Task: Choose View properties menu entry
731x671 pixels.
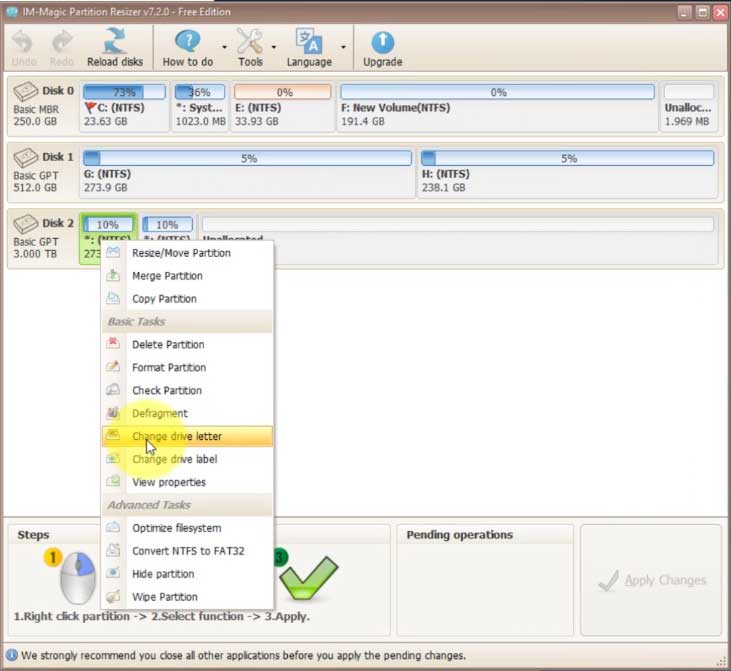Action: point(187,482)
